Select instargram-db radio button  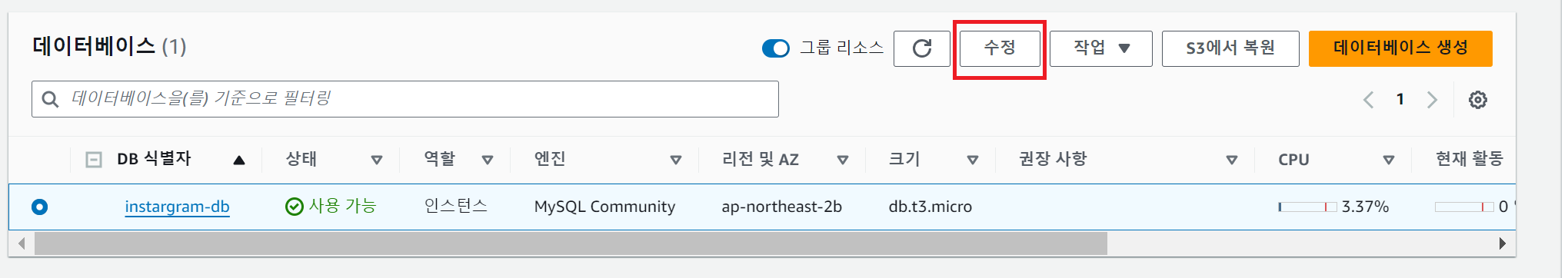(39, 207)
